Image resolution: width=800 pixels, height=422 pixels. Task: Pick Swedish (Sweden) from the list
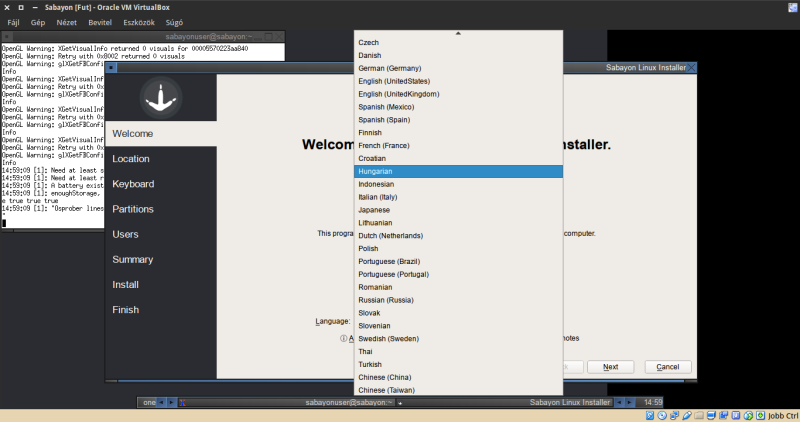coord(458,339)
